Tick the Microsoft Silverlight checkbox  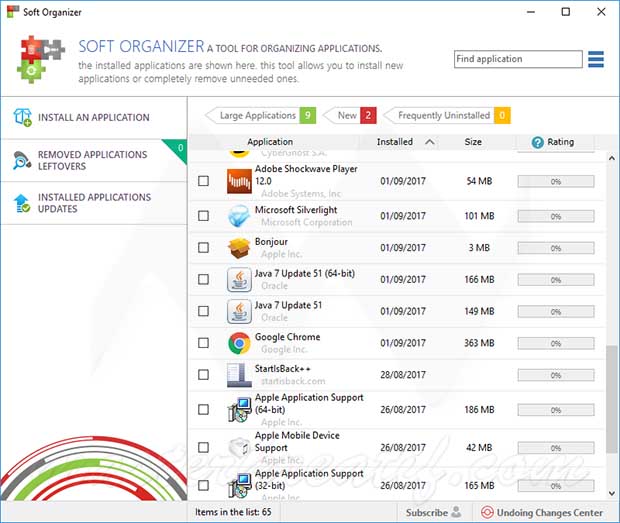203,216
